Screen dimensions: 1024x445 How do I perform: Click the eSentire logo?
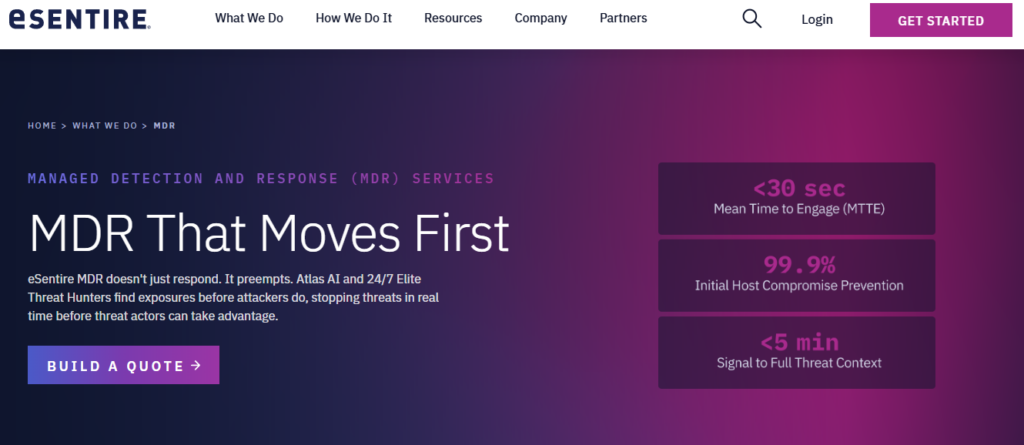click(x=80, y=19)
